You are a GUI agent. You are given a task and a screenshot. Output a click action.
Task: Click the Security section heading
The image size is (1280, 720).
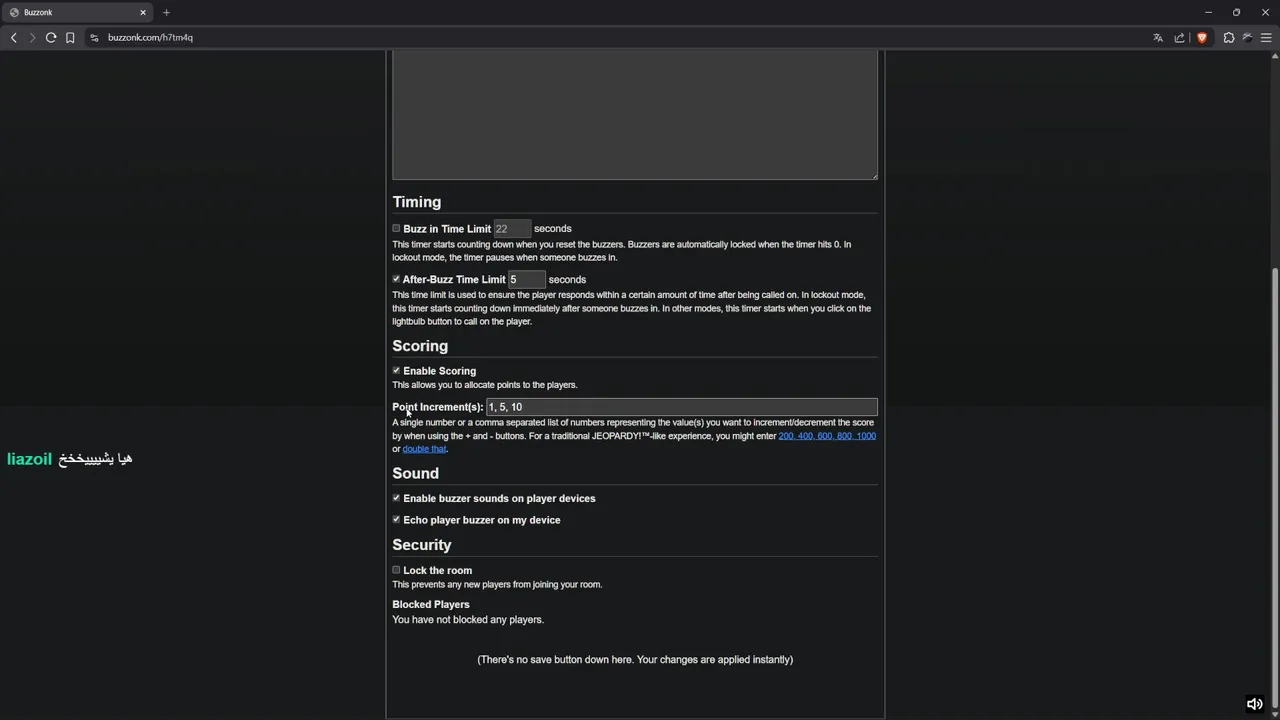(x=422, y=545)
